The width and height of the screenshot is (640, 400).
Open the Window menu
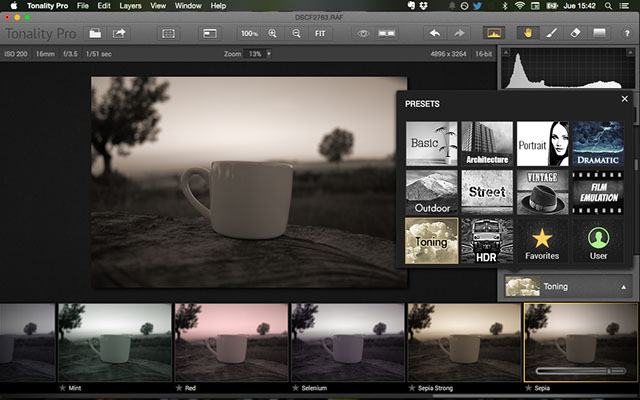click(187, 6)
